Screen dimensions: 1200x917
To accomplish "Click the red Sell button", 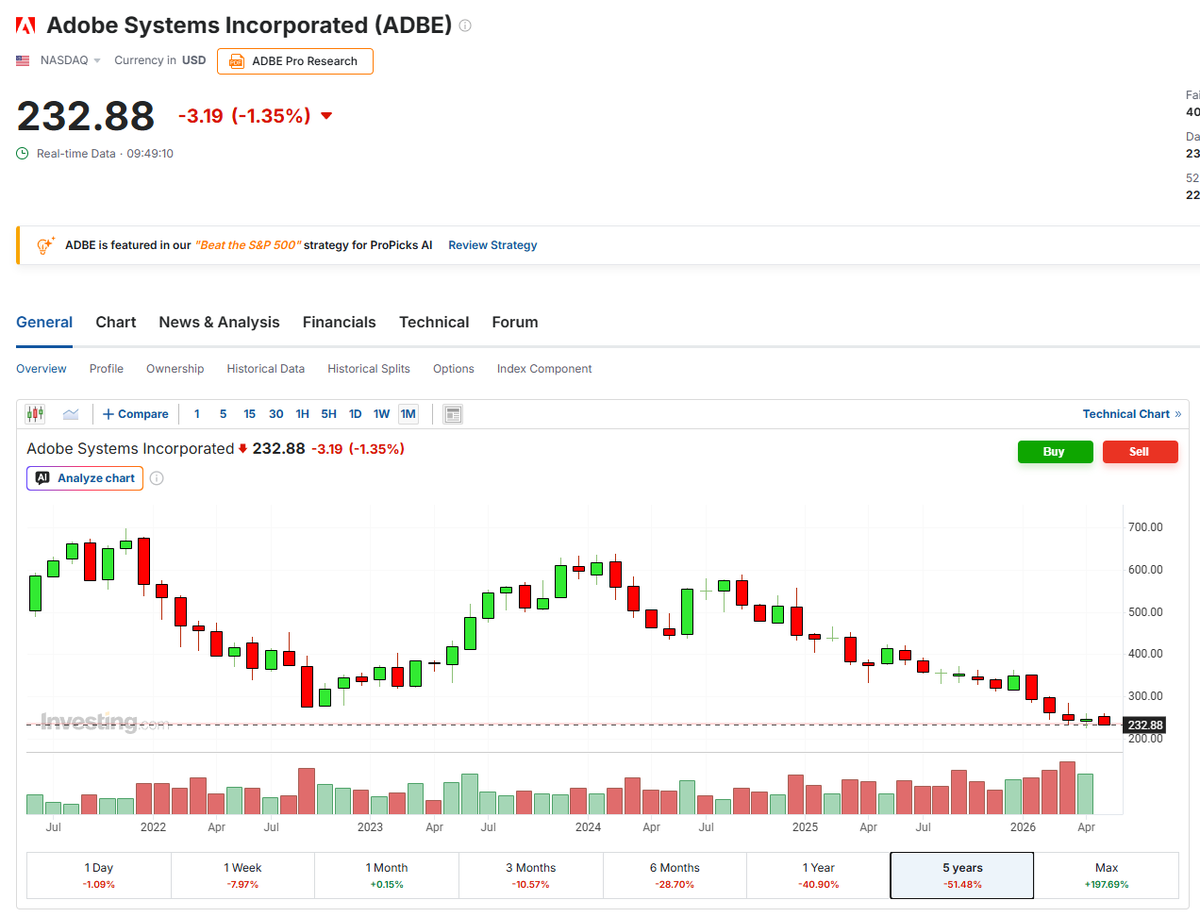I will (1139, 452).
